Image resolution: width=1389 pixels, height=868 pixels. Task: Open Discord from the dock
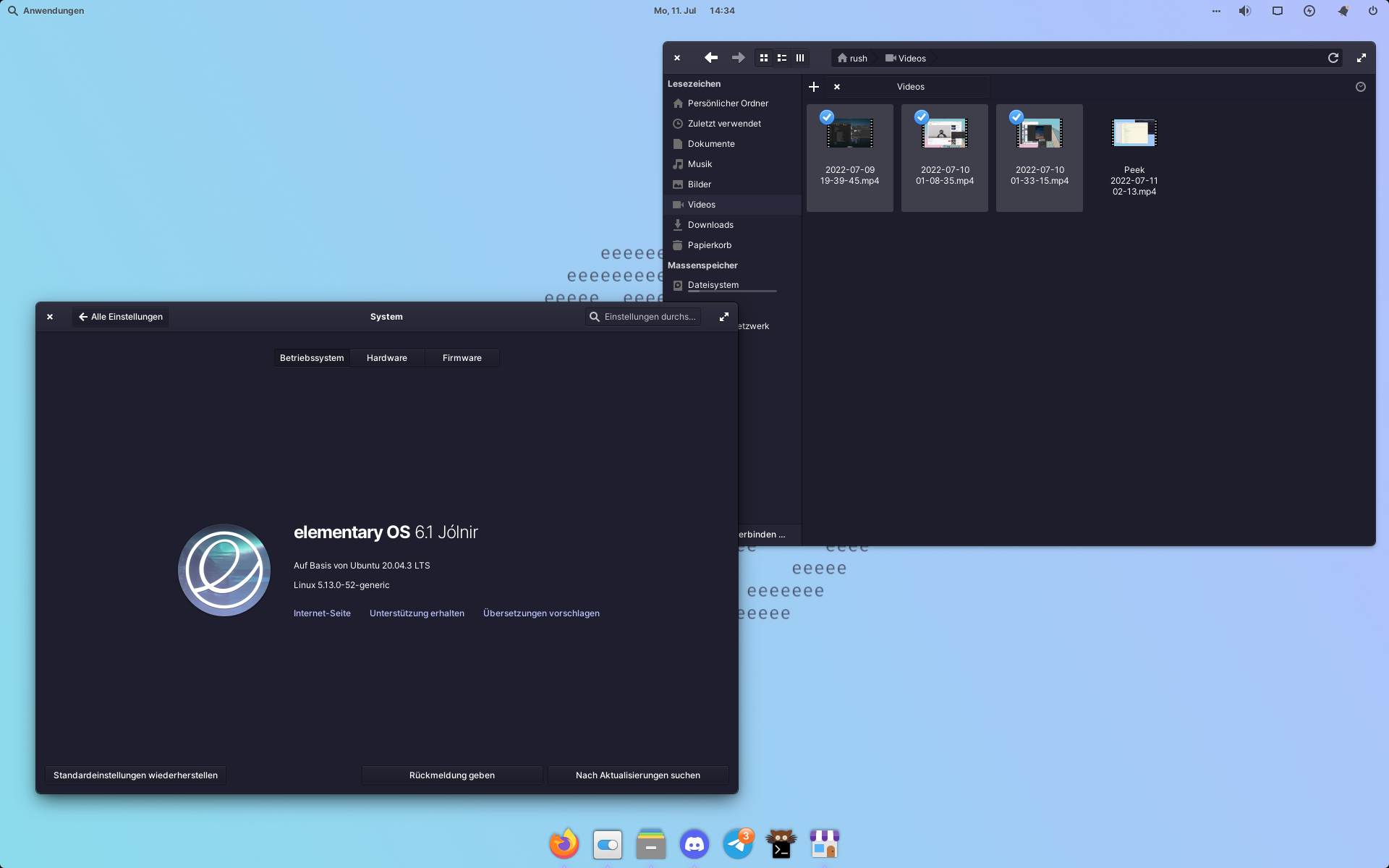694,844
